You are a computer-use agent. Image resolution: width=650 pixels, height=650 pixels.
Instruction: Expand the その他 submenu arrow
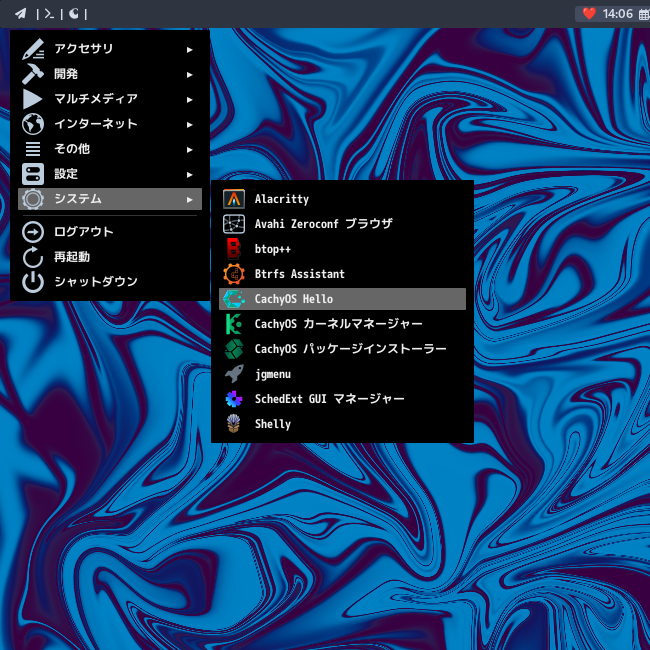click(x=189, y=150)
